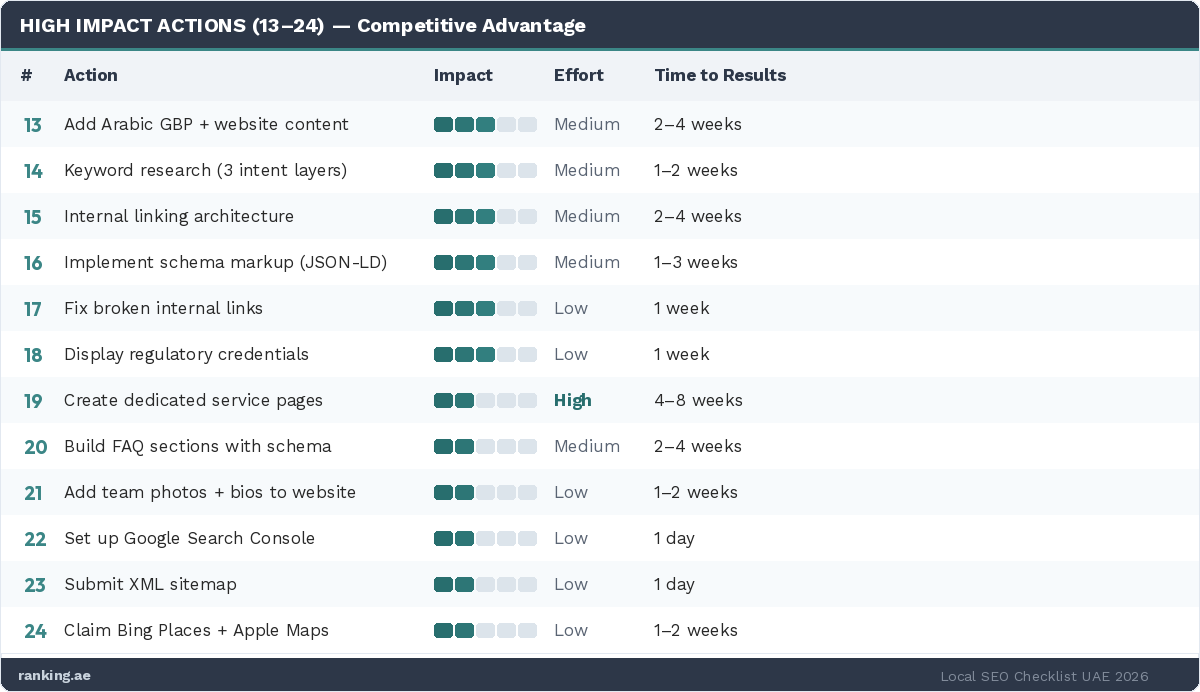Click the impact bar for Create dedicated service pages
The height and width of the screenshot is (692, 1200).
485,401
